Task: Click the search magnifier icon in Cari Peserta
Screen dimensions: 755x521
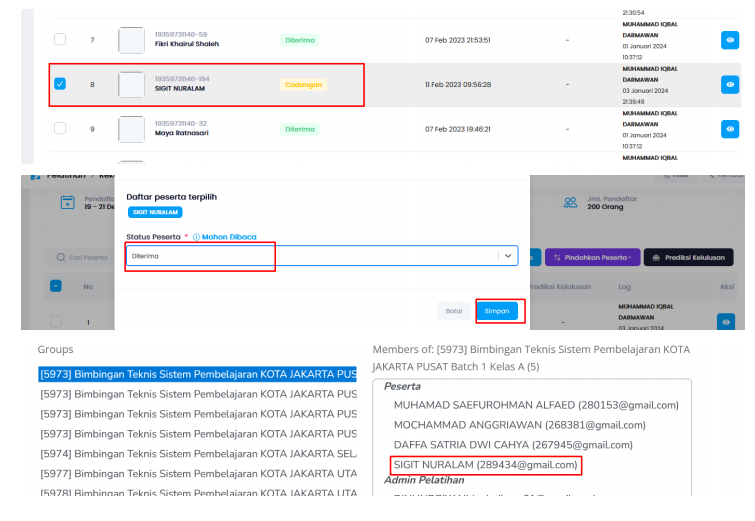Action: coord(61,258)
